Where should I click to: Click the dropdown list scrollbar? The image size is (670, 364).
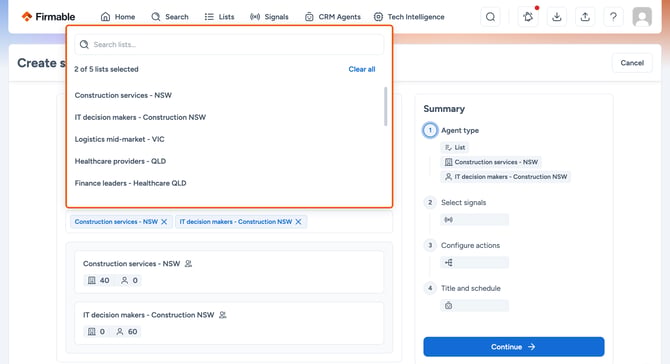386,106
